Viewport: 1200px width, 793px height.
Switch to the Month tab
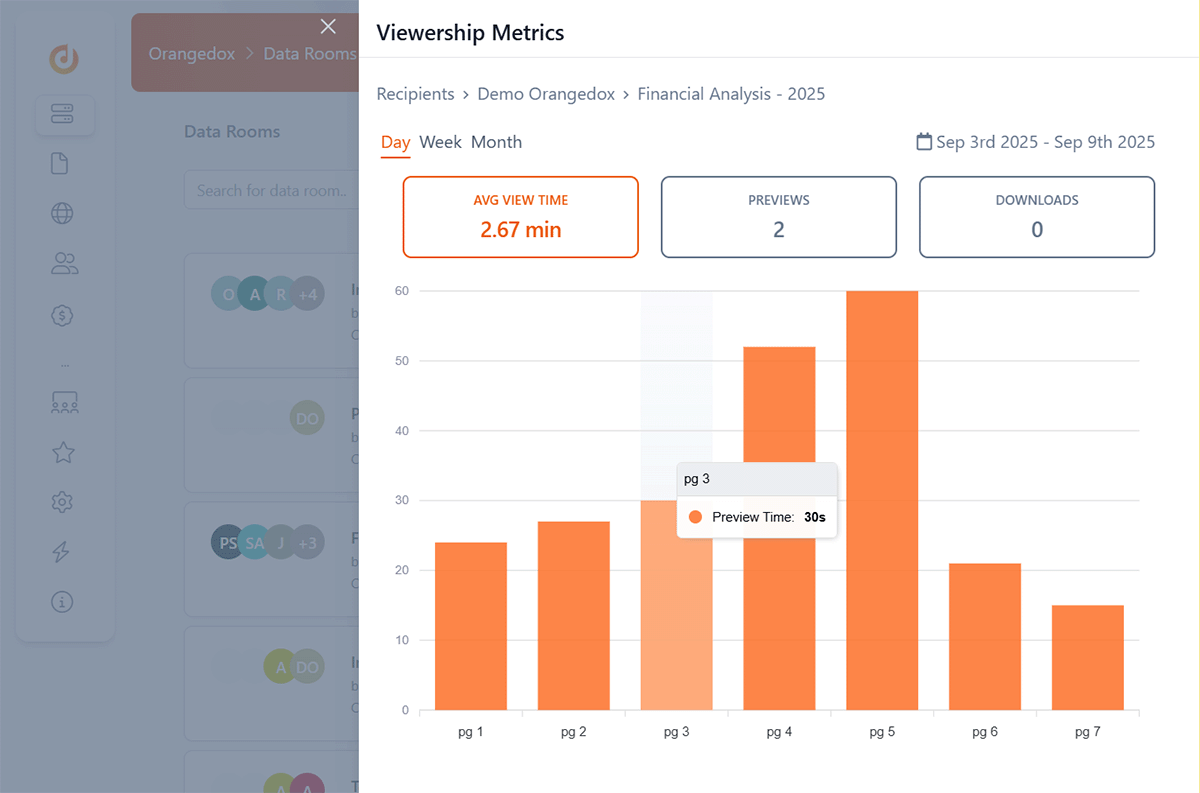point(496,142)
